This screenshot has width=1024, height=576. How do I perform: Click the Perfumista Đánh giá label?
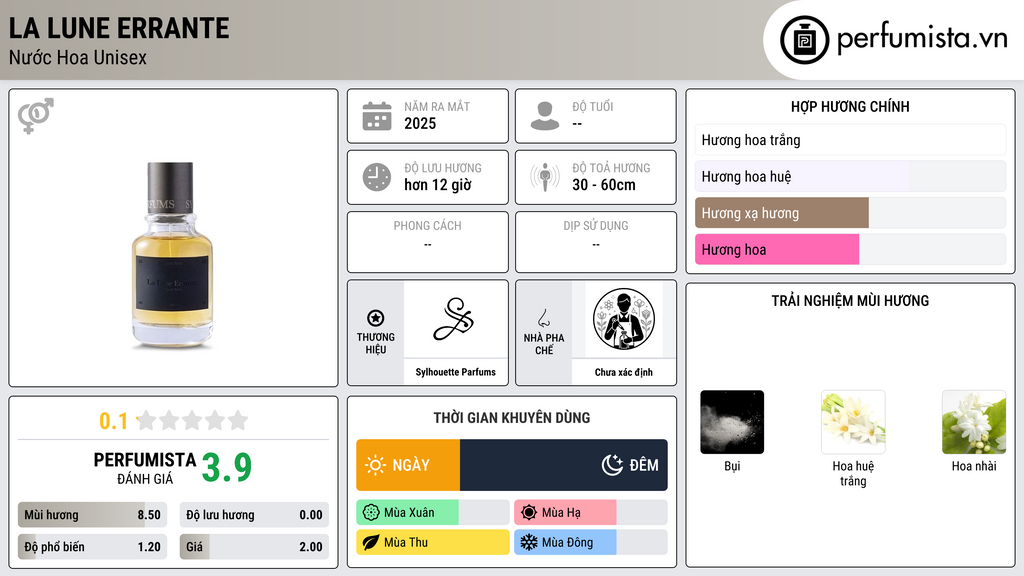145,468
